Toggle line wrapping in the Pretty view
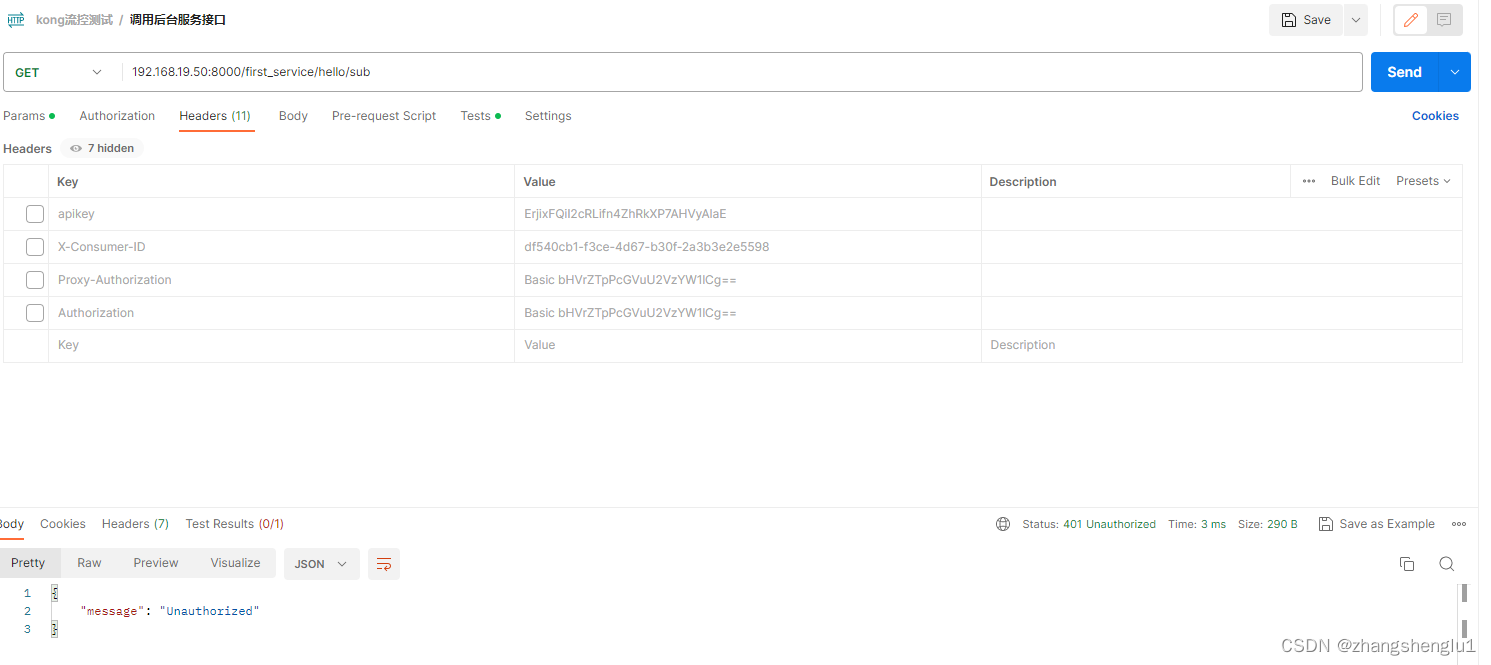The image size is (1491, 665). [384, 563]
